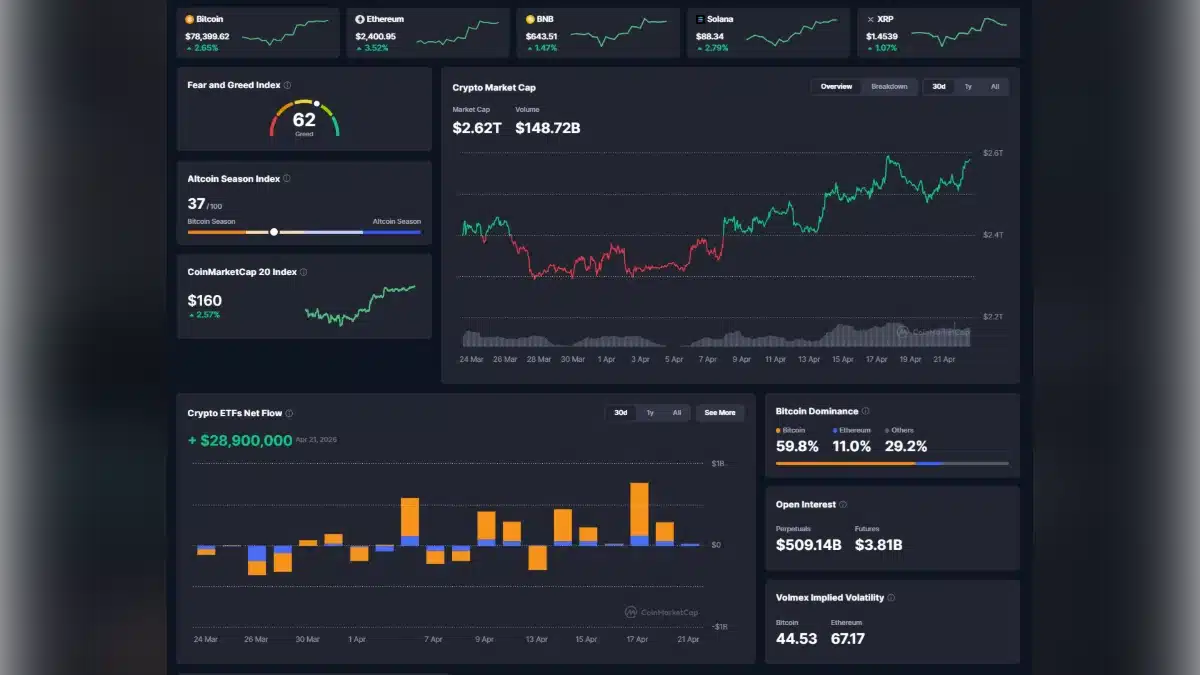Click the BNB coin icon
This screenshot has width=1200, height=675.
pyautogui.click(x=528, y=18)
